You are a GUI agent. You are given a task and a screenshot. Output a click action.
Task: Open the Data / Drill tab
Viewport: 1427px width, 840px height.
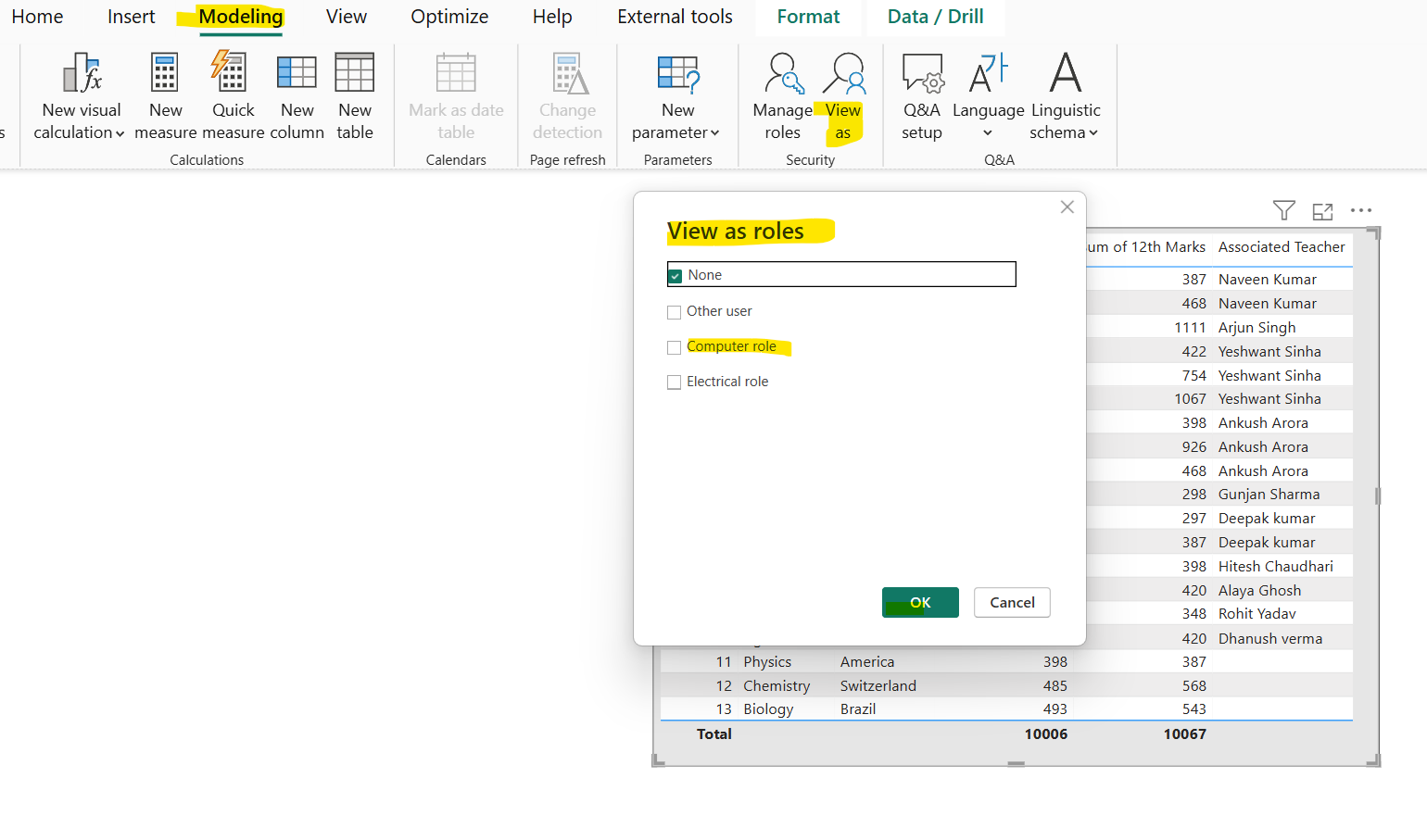coord(935,16)
